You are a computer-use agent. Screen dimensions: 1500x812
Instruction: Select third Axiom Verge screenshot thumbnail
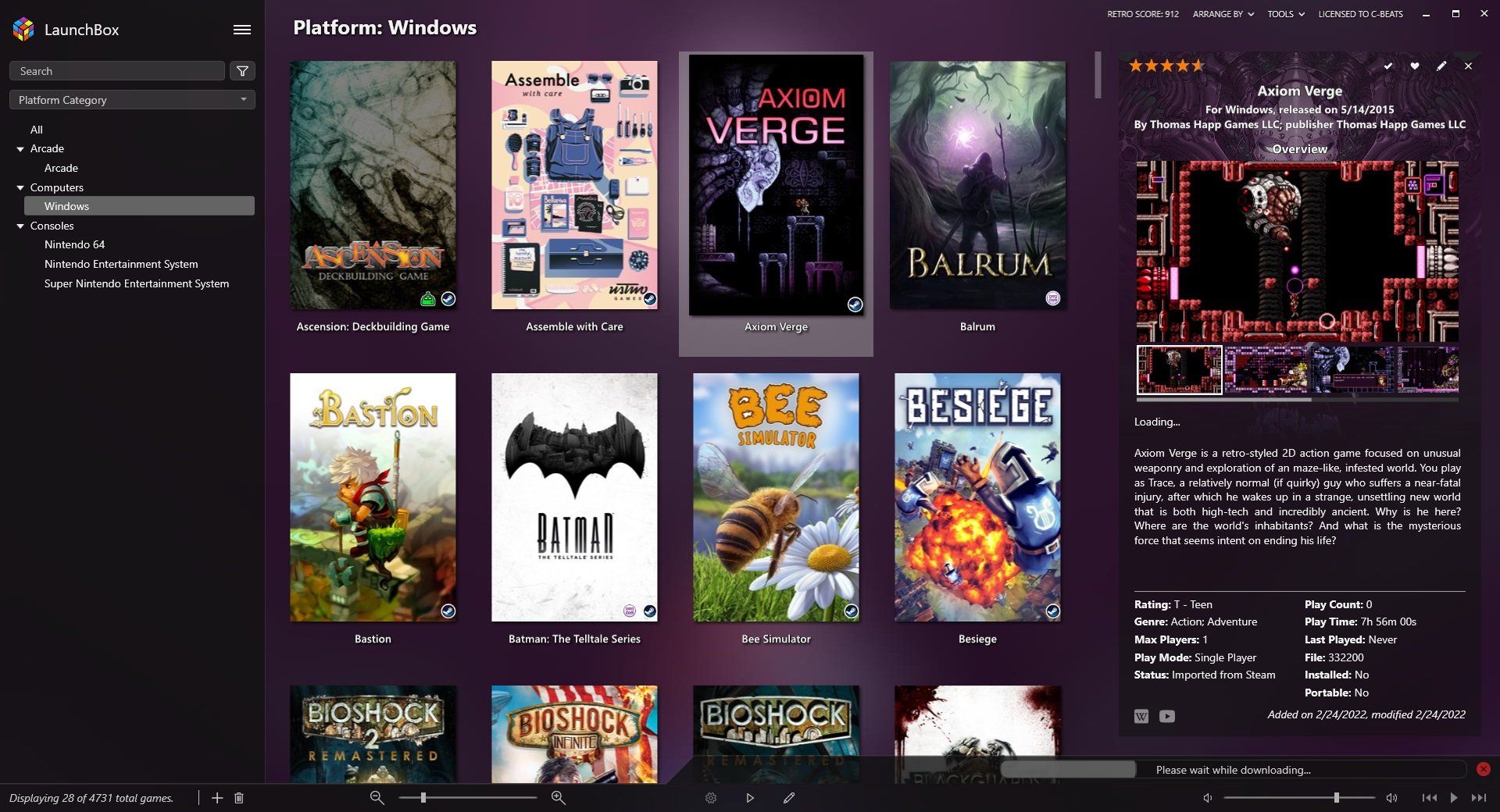(x=1352, y=370)
